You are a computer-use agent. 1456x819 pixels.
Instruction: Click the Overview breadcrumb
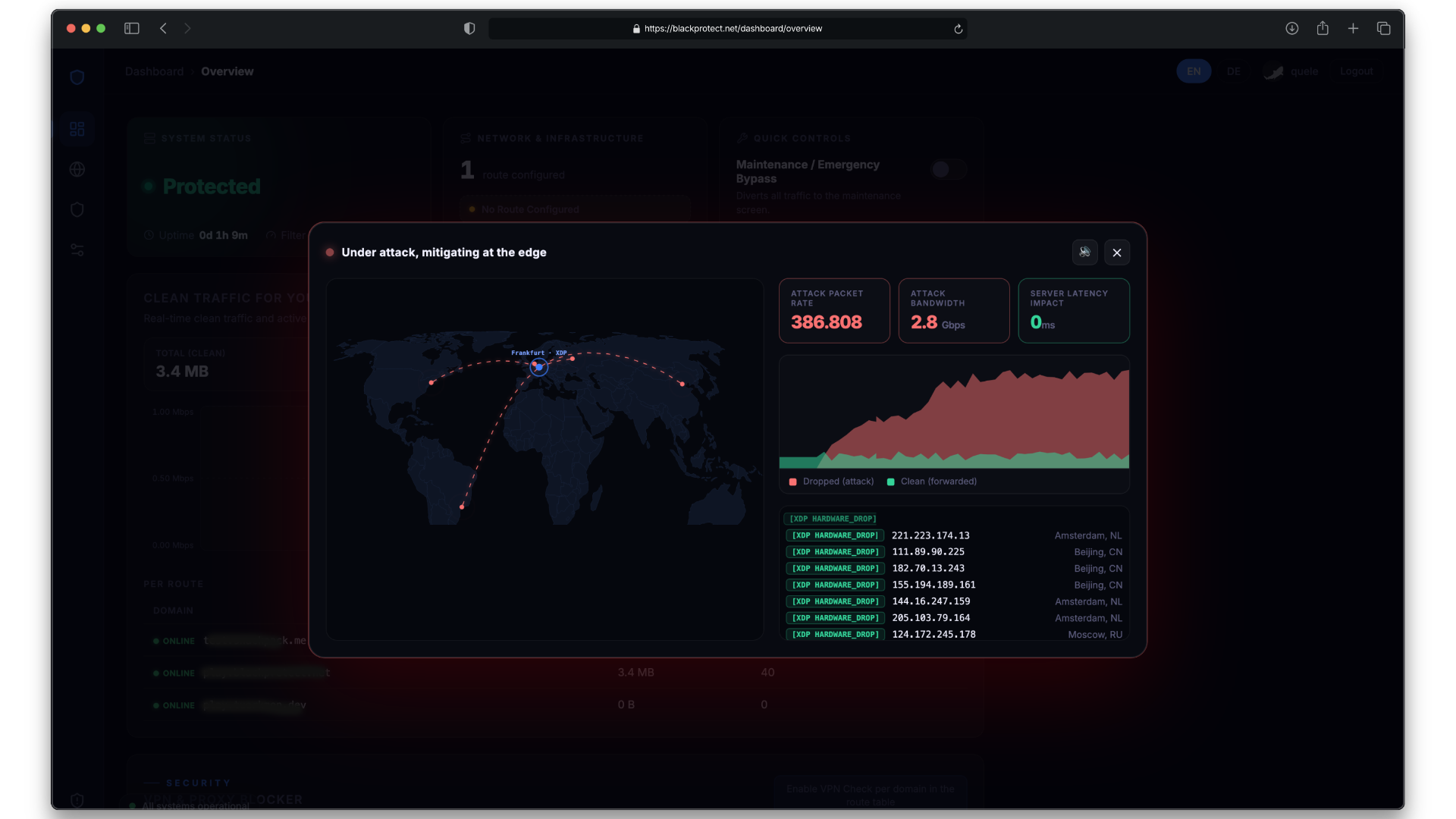click(227, 71)
